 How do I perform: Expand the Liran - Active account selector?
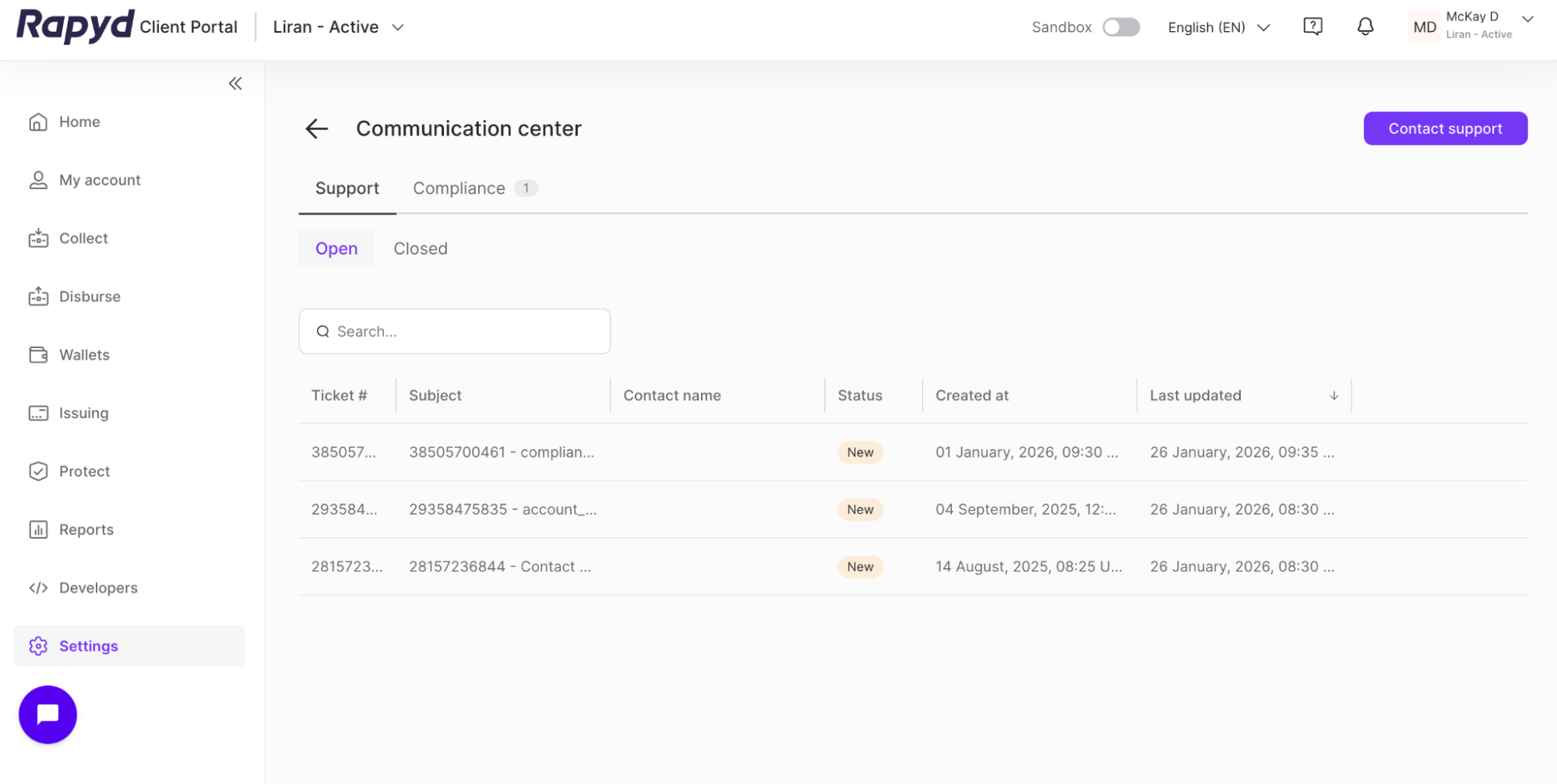[337, 26]
